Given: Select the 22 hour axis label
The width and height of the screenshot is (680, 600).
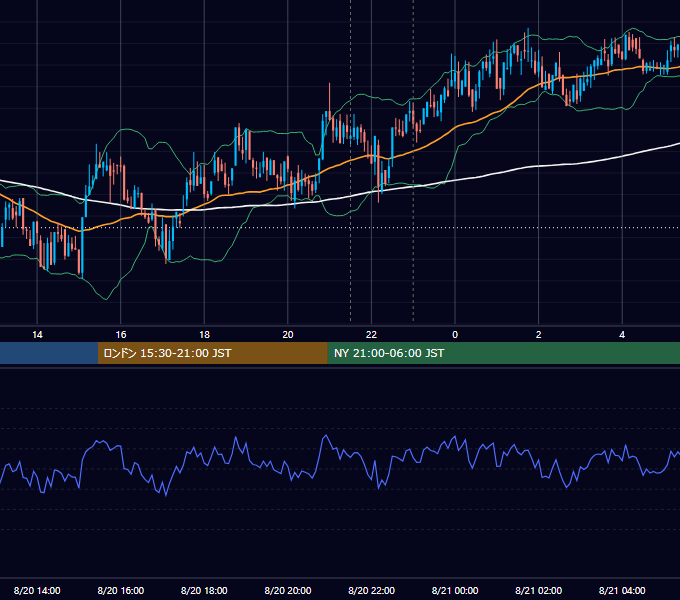Looking at the screenshot, I should (371, 335).
